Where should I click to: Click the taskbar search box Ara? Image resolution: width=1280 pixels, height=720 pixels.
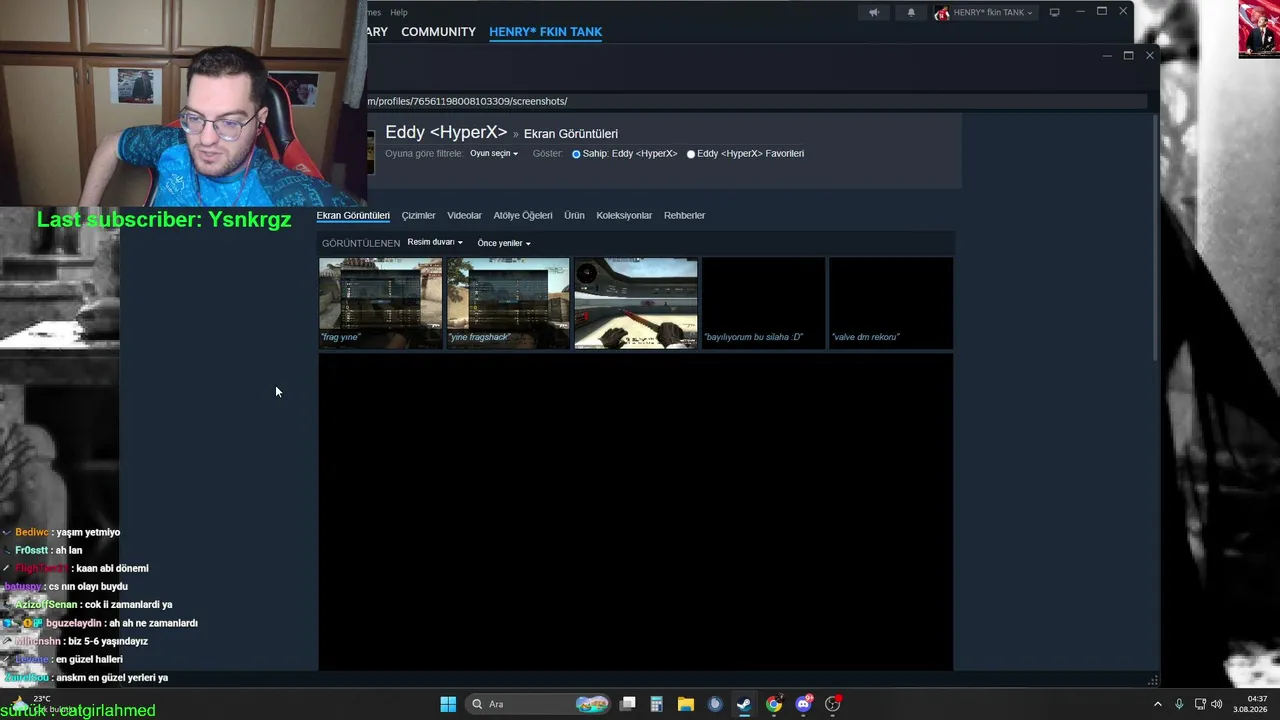(x=539, y=704)
